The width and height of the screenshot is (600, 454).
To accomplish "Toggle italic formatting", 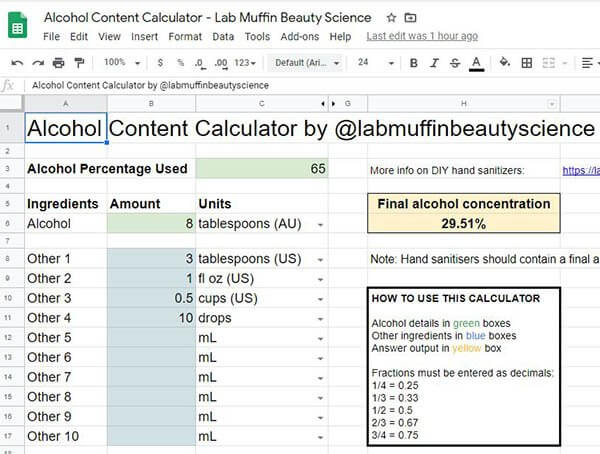I will (434, 63).
